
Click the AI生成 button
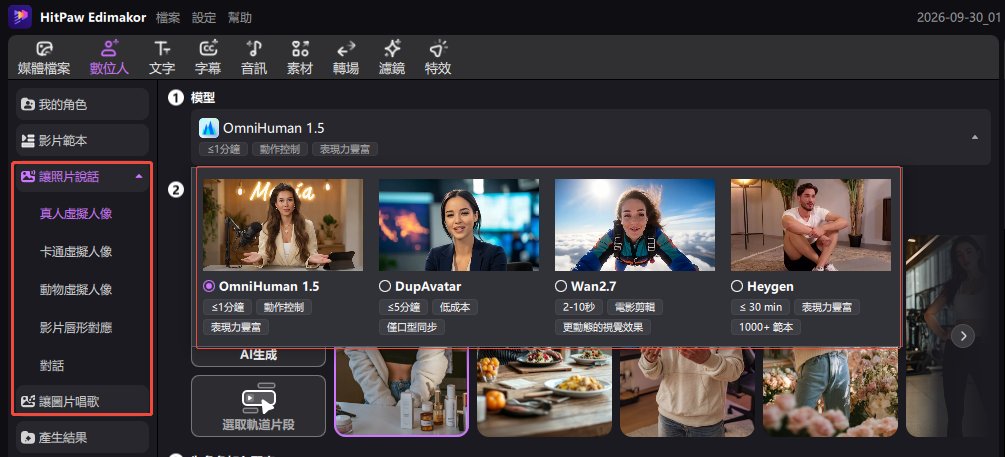(x=258, y=356)
